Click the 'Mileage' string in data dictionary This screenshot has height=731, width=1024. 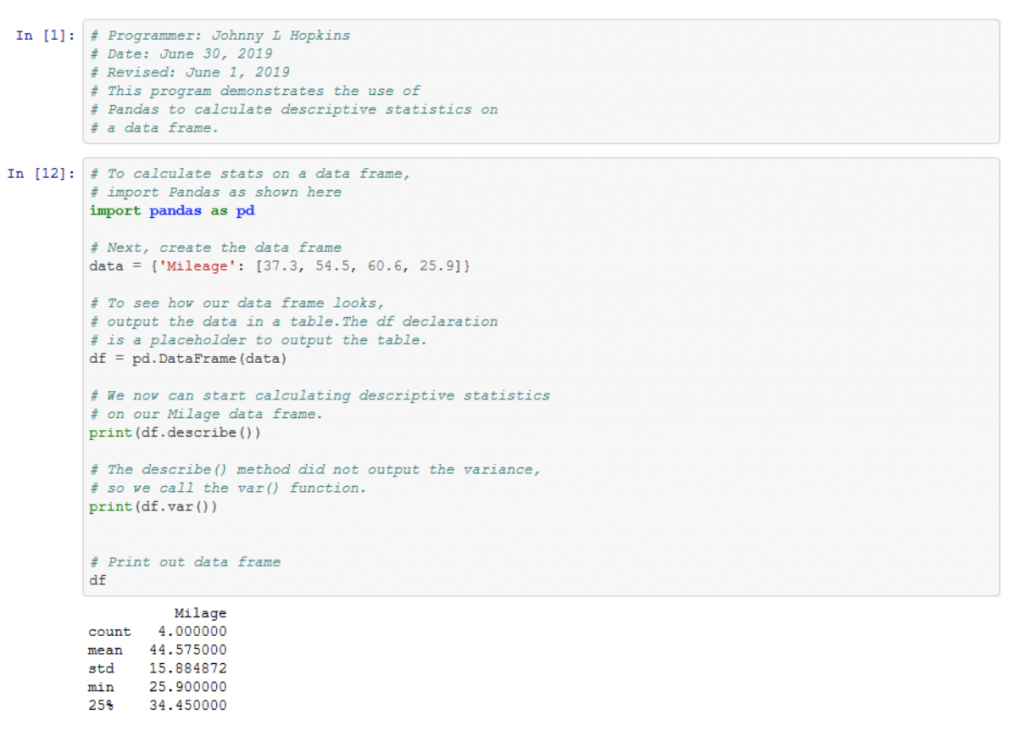197,266
